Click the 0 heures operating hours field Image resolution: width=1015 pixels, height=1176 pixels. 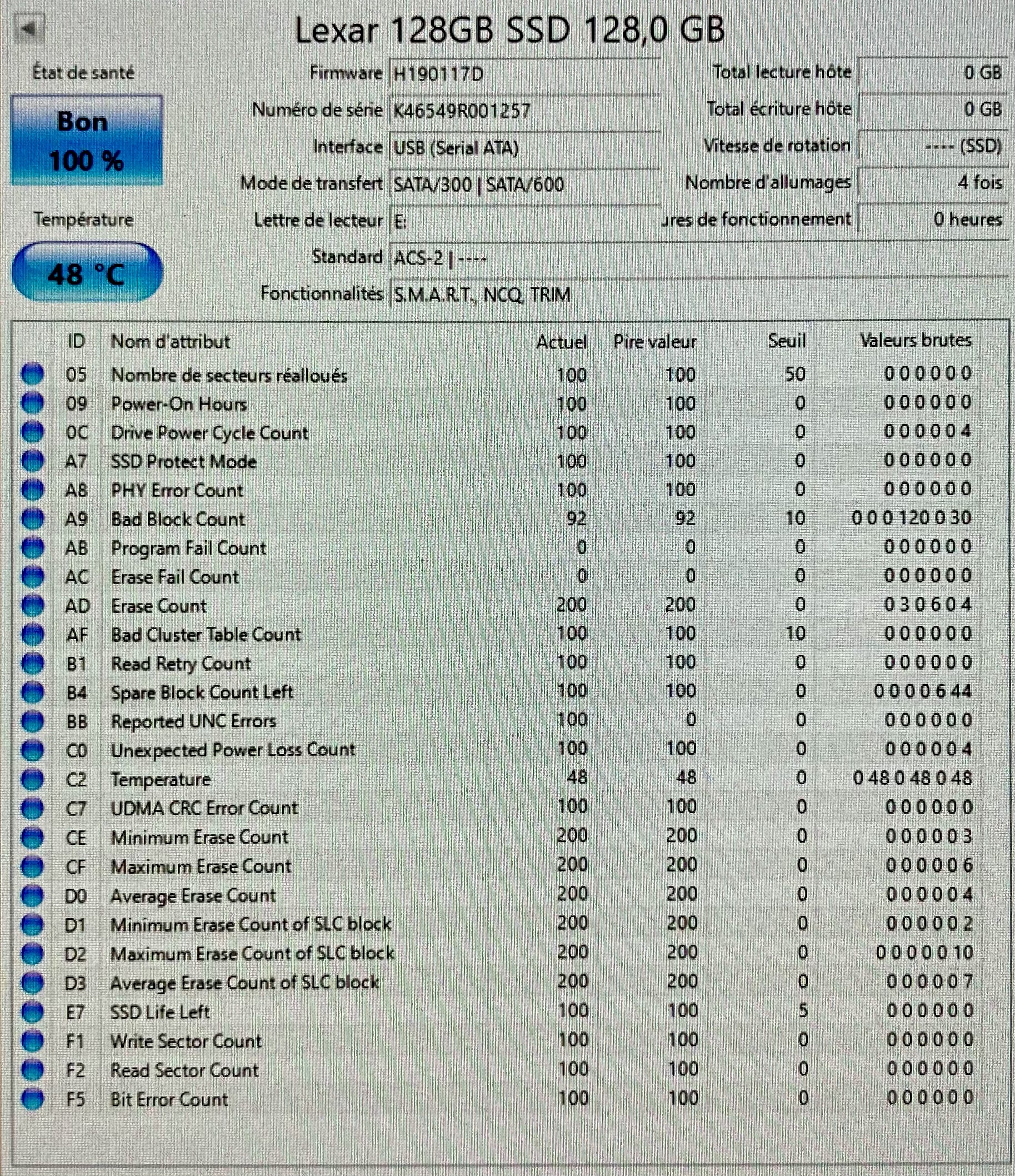coord(934,219)
